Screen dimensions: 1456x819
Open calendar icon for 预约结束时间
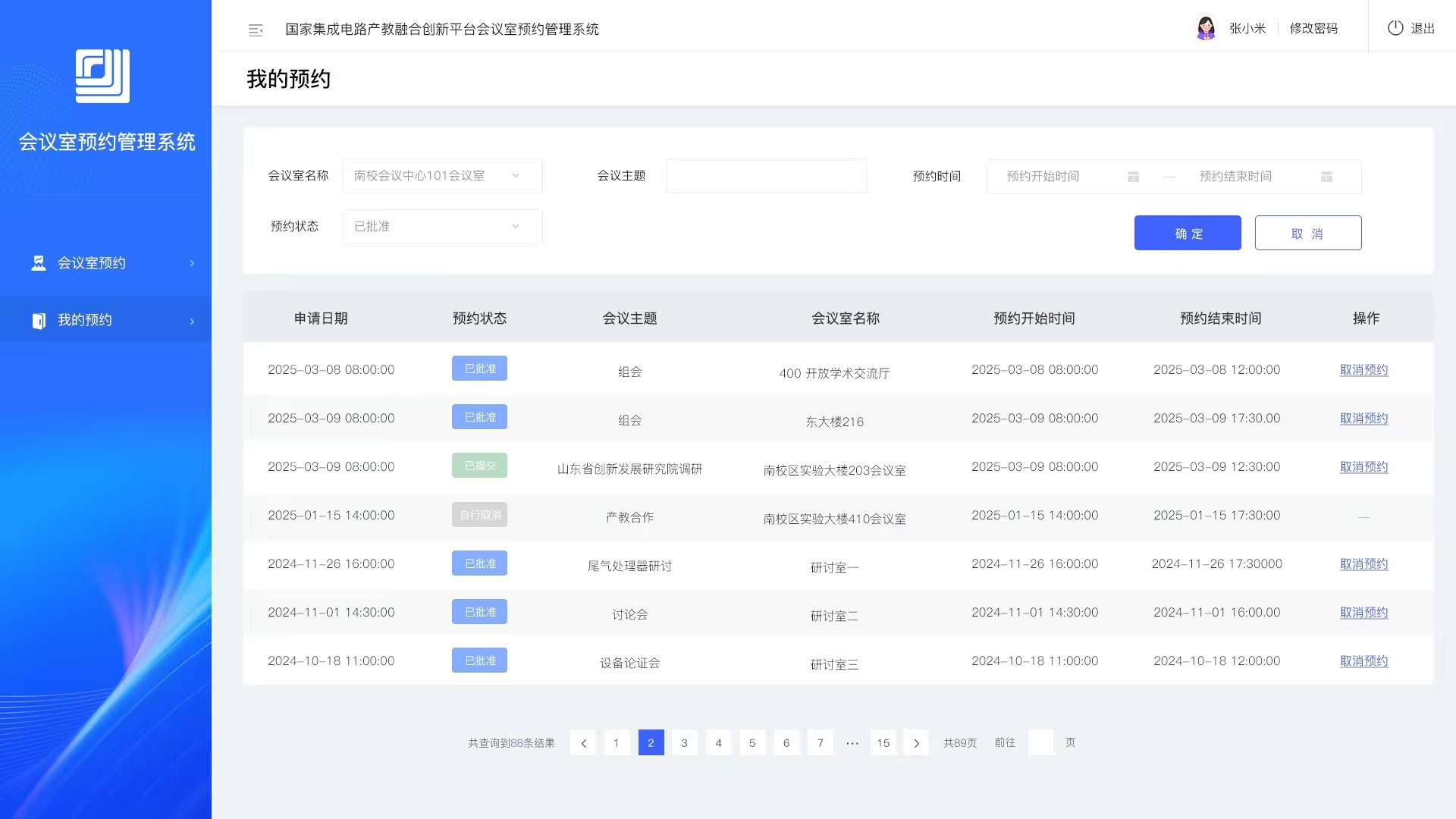pos(1326,177)
